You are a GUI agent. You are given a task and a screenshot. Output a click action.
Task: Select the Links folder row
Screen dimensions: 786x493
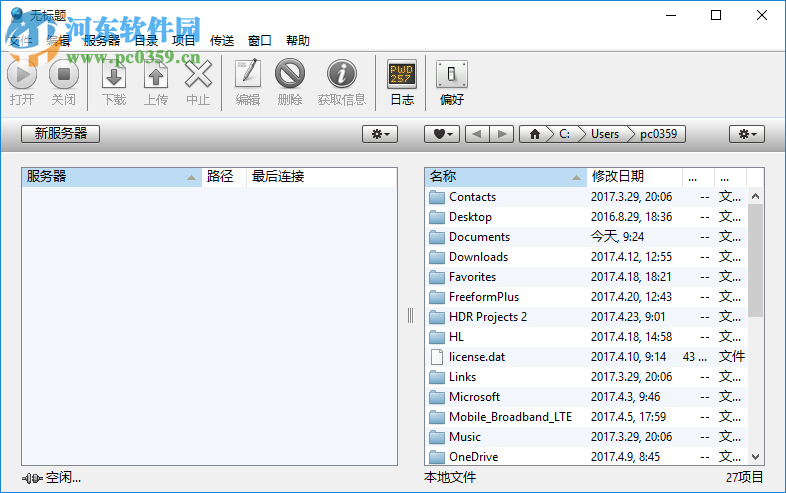pyautogui.click(x=586, y=377)
